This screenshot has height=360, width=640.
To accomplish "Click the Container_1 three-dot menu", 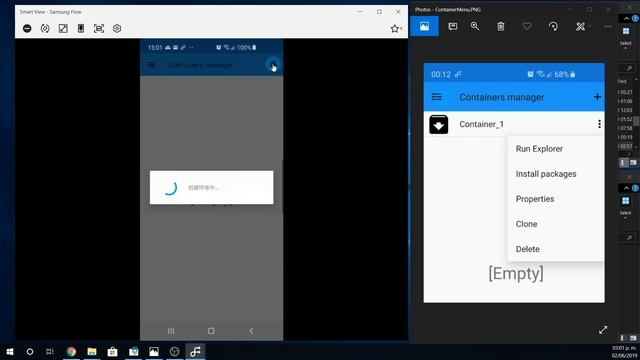I will click(599, 124).
